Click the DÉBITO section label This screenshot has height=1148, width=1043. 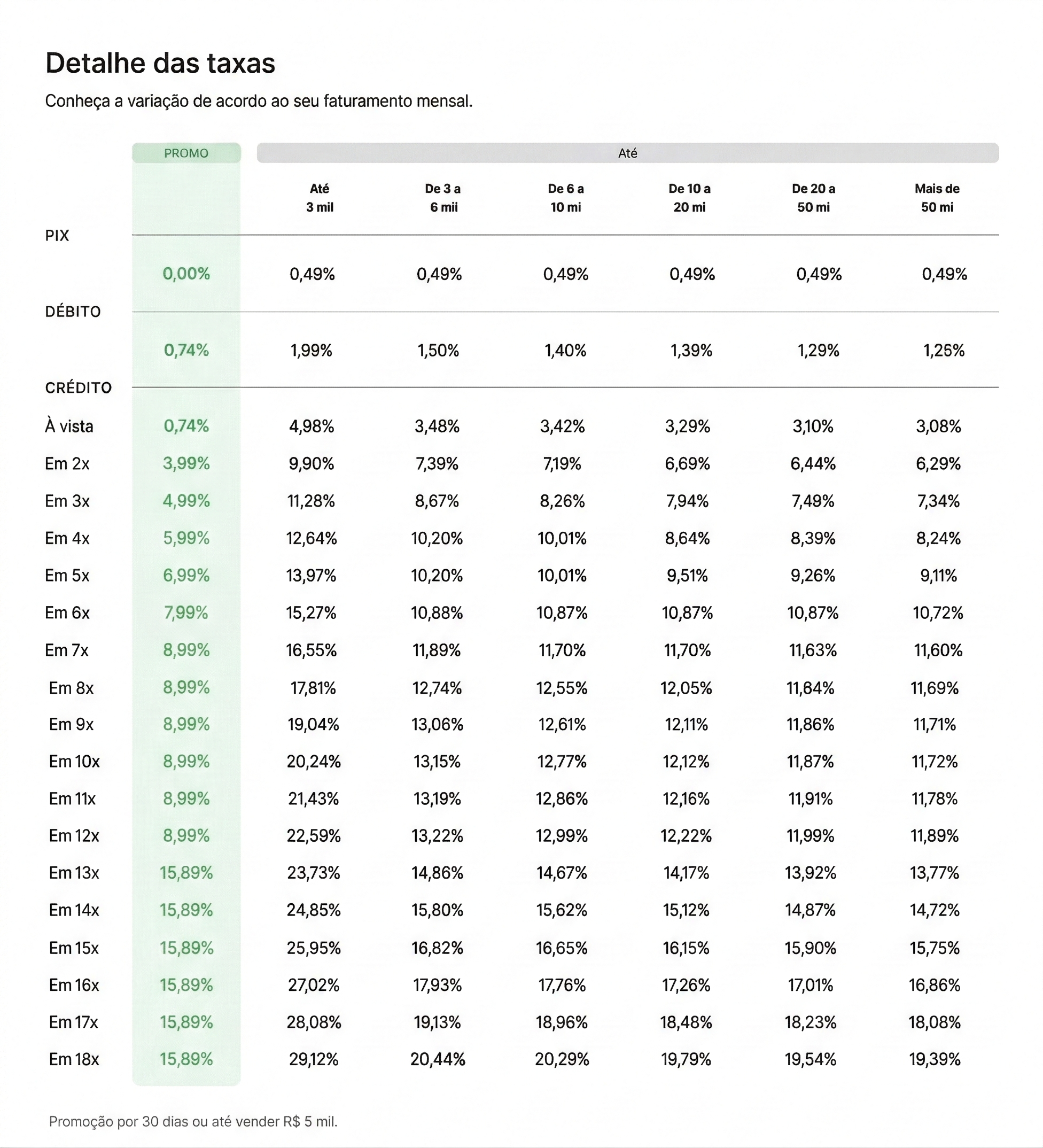point(73,312)
